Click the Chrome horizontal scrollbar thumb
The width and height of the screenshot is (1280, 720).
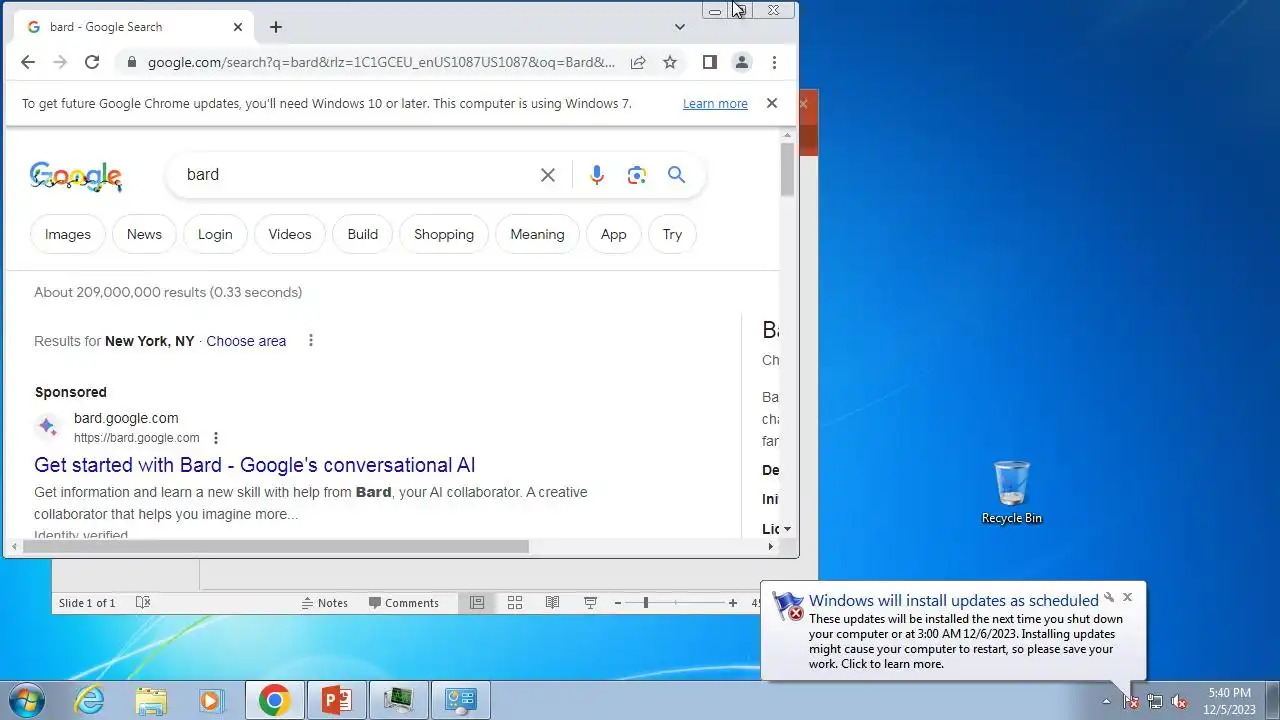coord(275,547)
